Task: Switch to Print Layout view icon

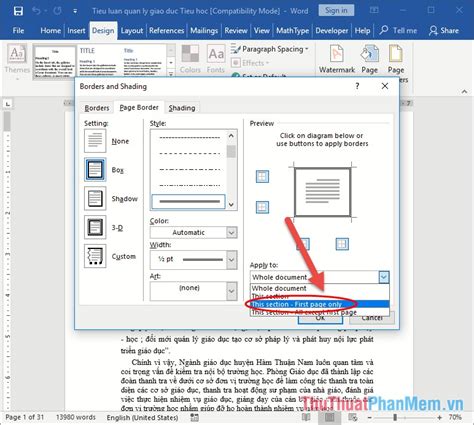Action: coord(329,417)
